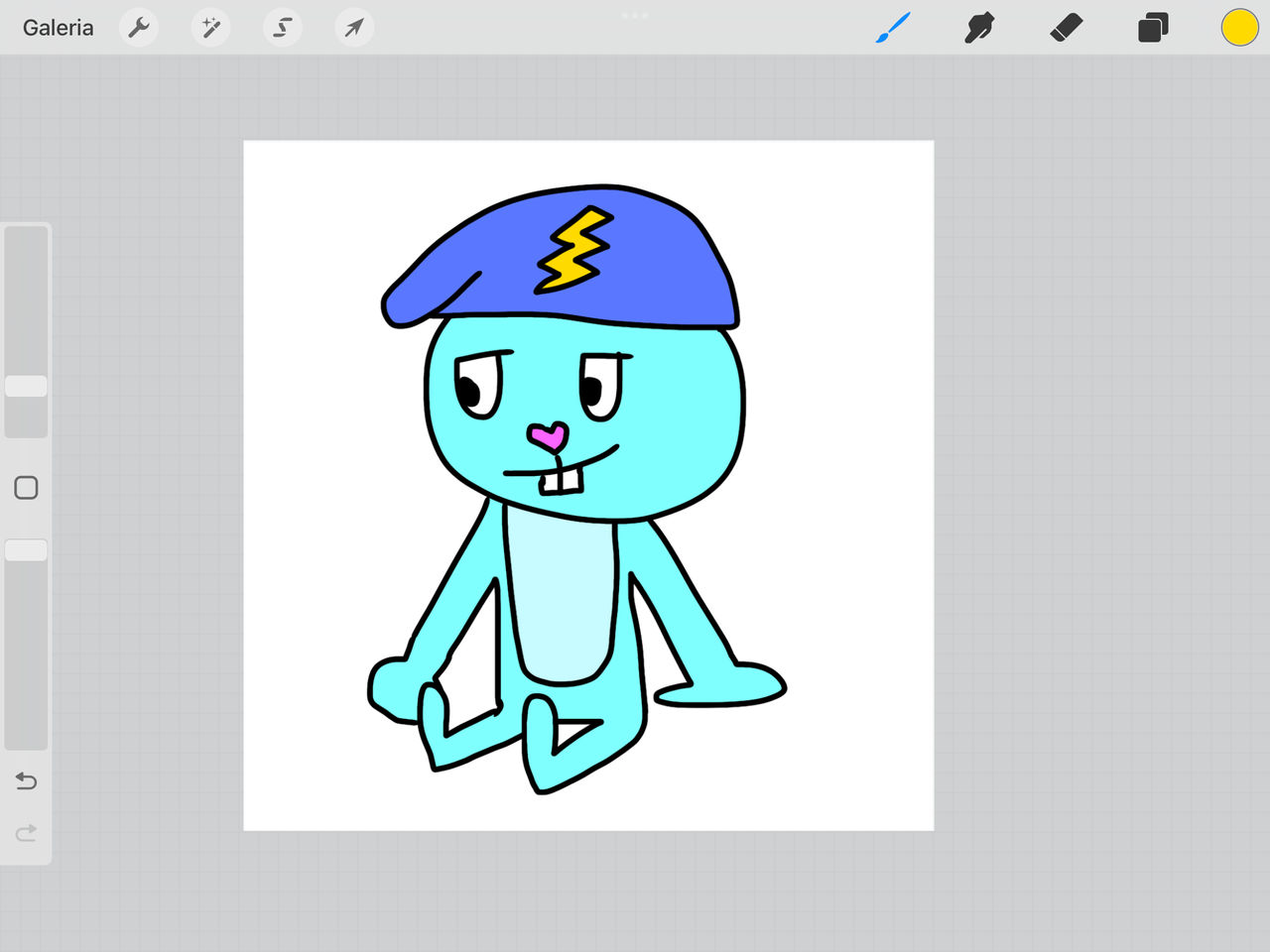
Task: Click the brush size slider handle
Action: [26, 386]
